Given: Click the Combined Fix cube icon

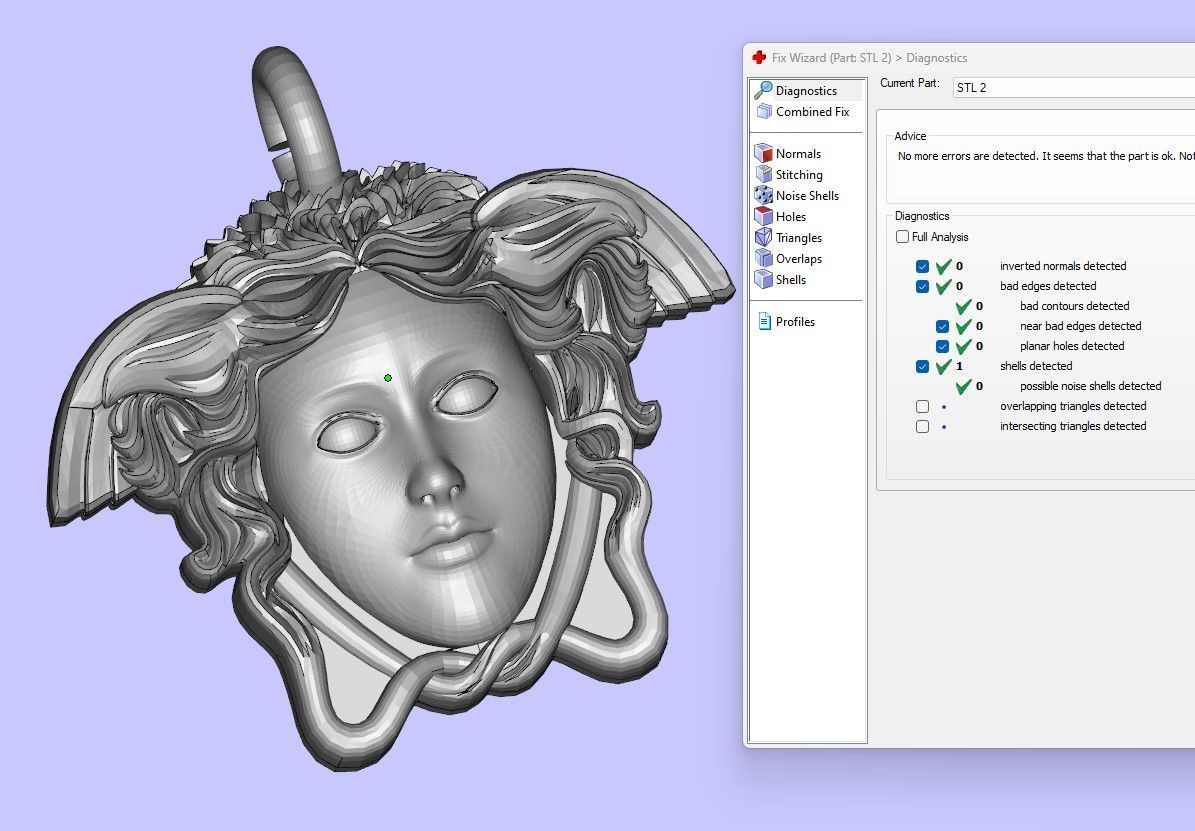Looking at the screenshot, I should [x=764, y=111].
